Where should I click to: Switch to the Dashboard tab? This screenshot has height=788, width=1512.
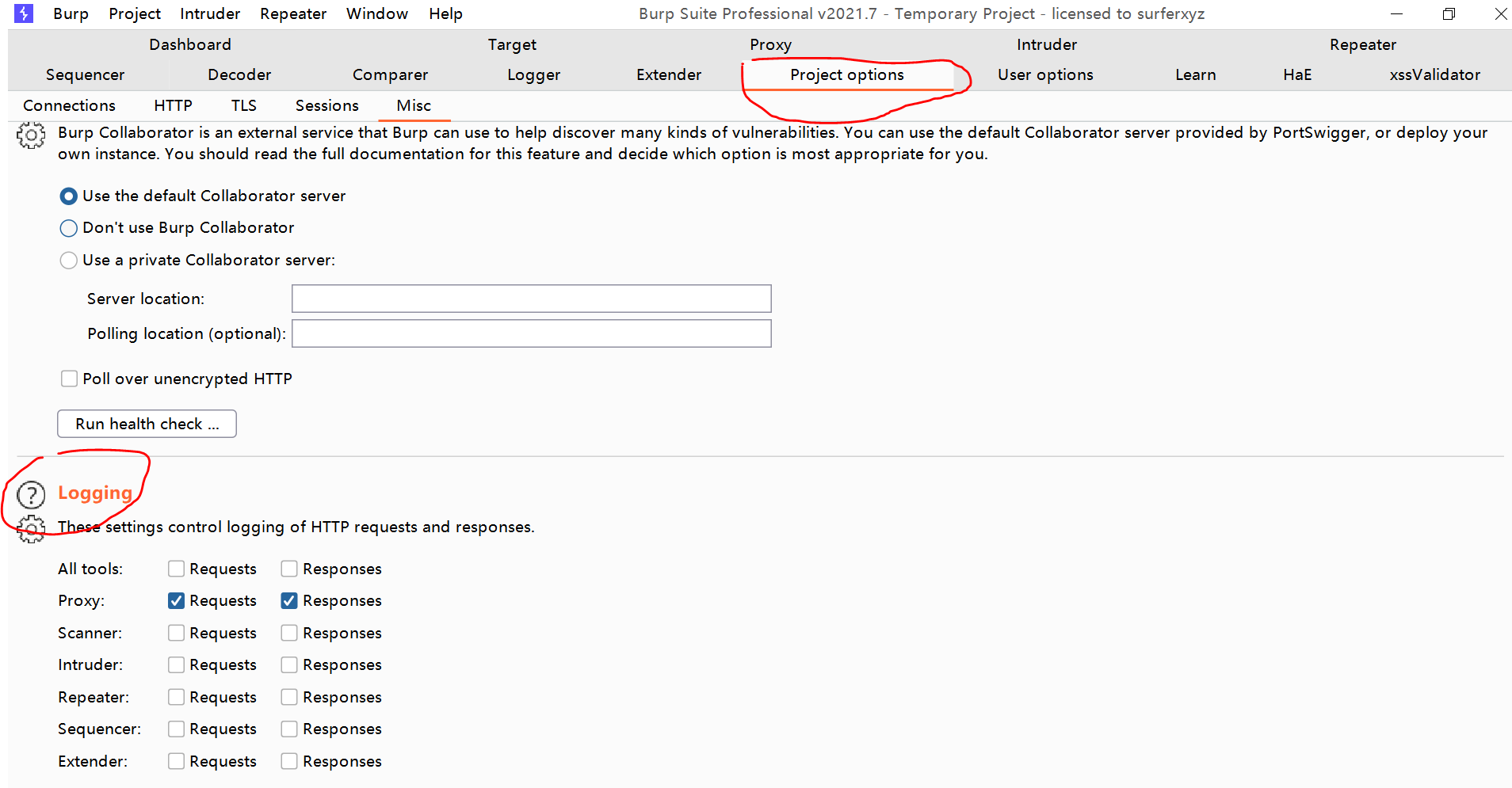190,44
